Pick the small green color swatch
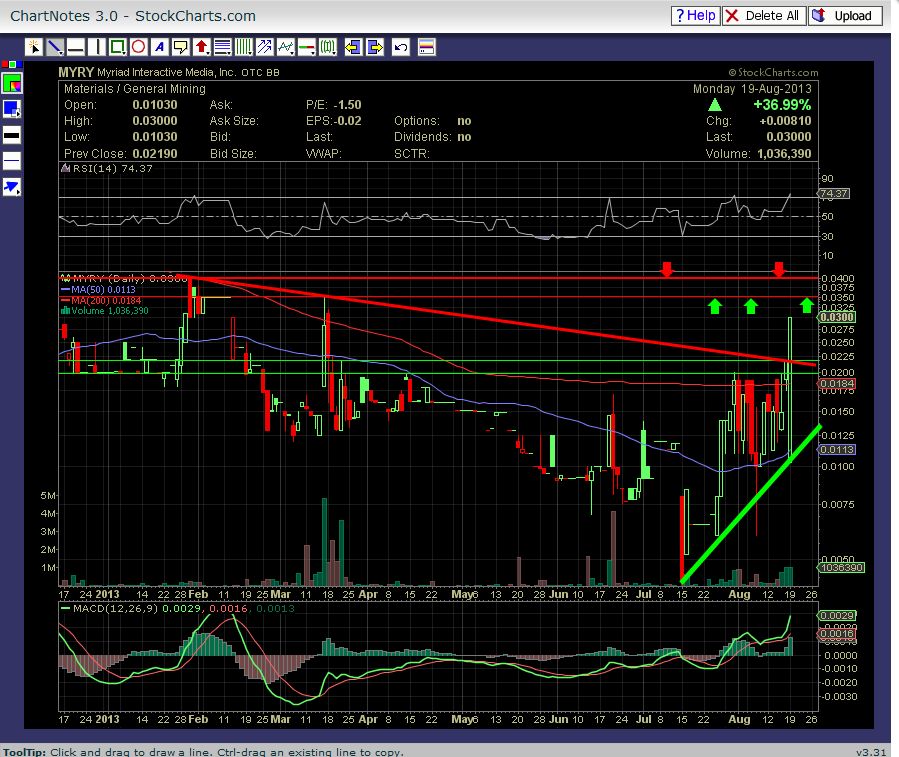The image size is (899, 757). (12, 64)
